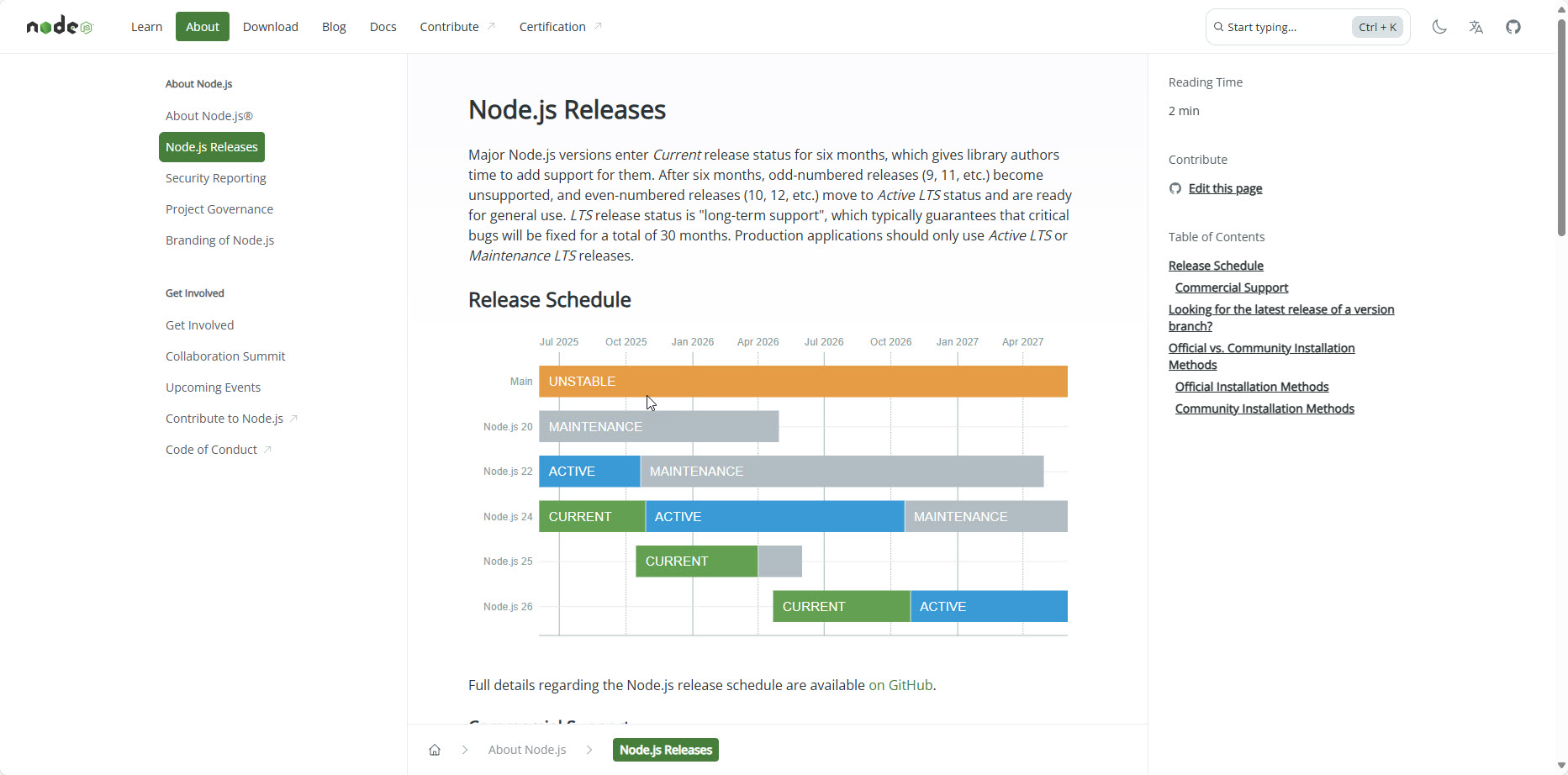Click the page vertical scrollbar
Screen dimensions: 1568x775
[1561, 126]
